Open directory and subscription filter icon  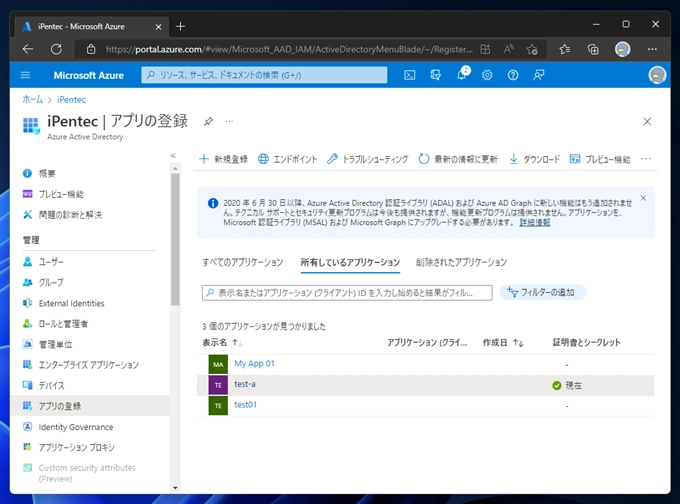(x=436, y=75)
